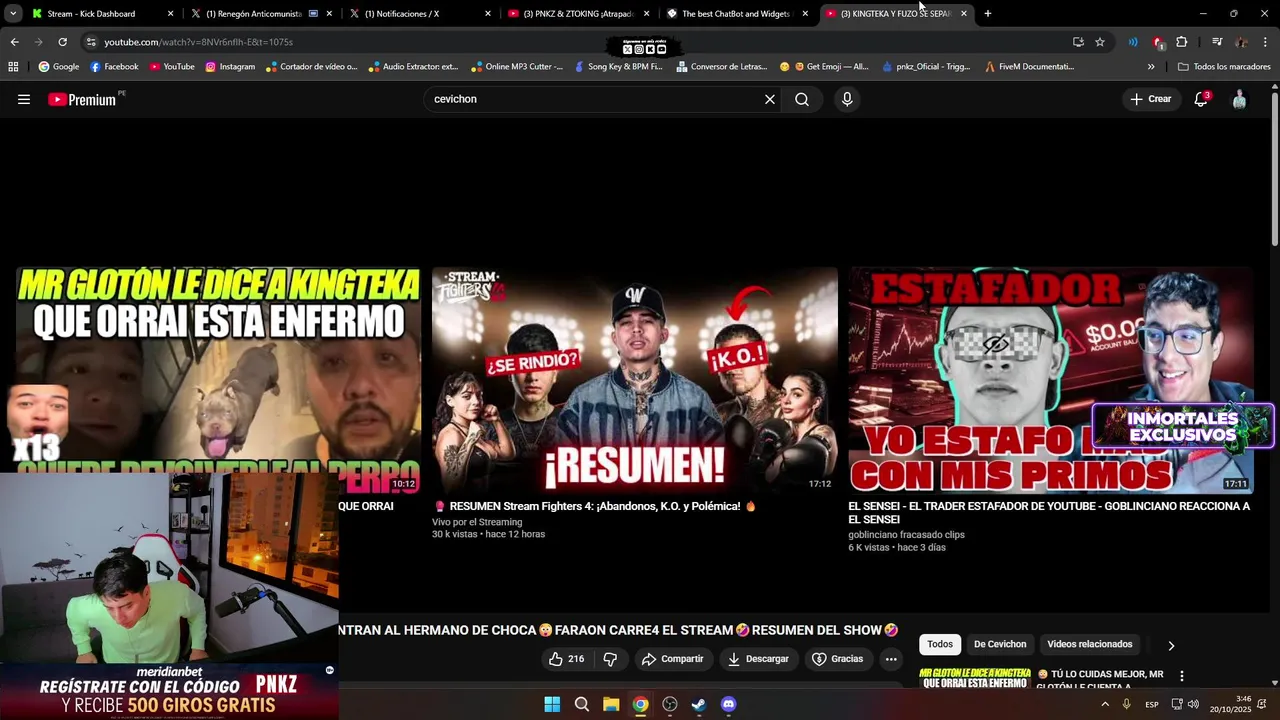Open Chrome three-dot menu
The width and height of the screenshot is (1280, 720).
1265,42
